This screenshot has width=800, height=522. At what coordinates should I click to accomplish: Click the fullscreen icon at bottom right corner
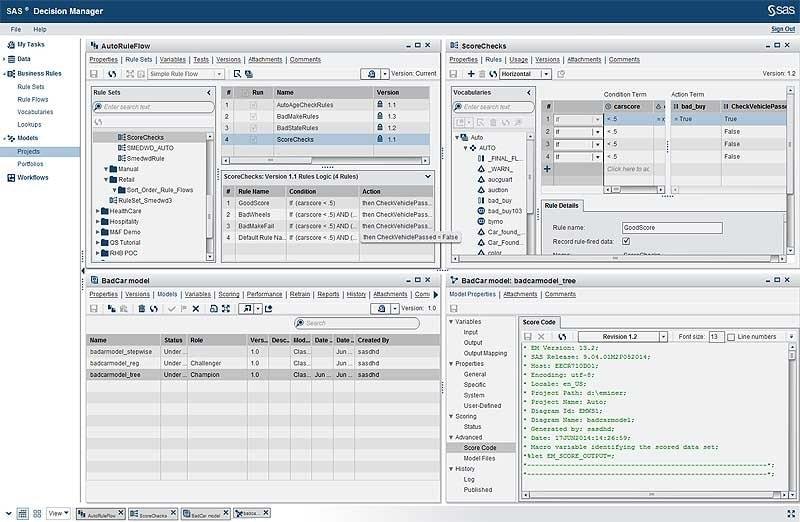[790, 513]
